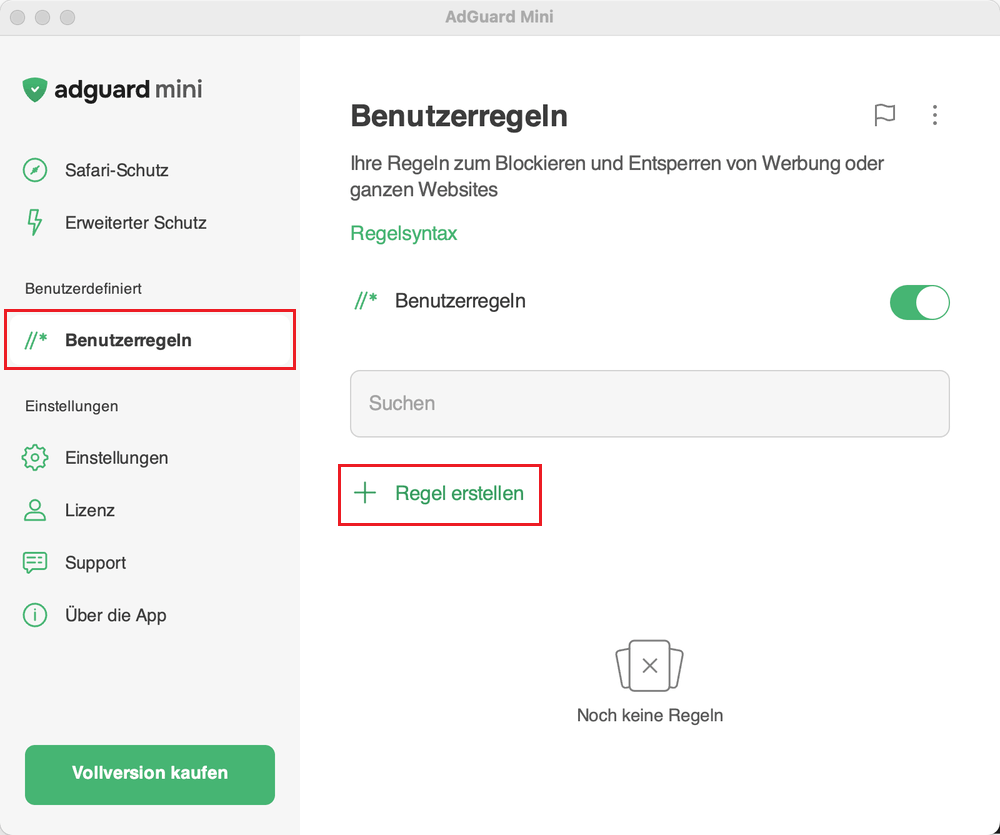This screenshot has width=1000, height=835.
Task: Open the Regelsyntax link
Action: pos(404,233)
